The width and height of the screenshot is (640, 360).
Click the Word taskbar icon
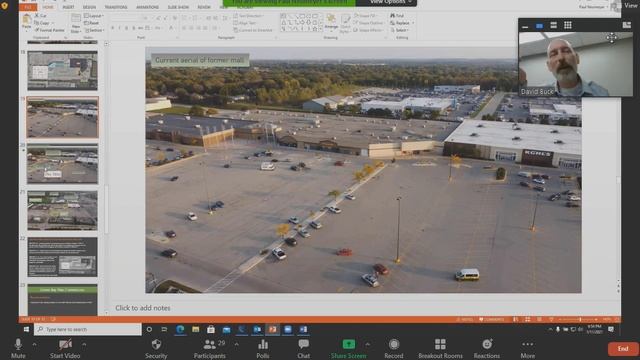(x=303, y=329)
